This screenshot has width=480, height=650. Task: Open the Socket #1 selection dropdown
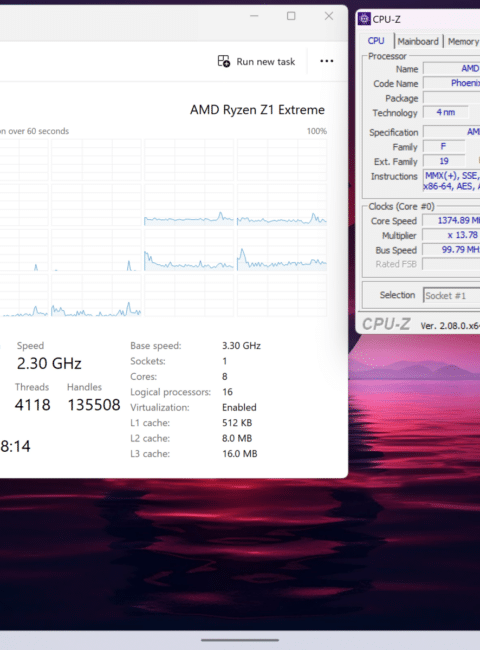tap(451, 296)
